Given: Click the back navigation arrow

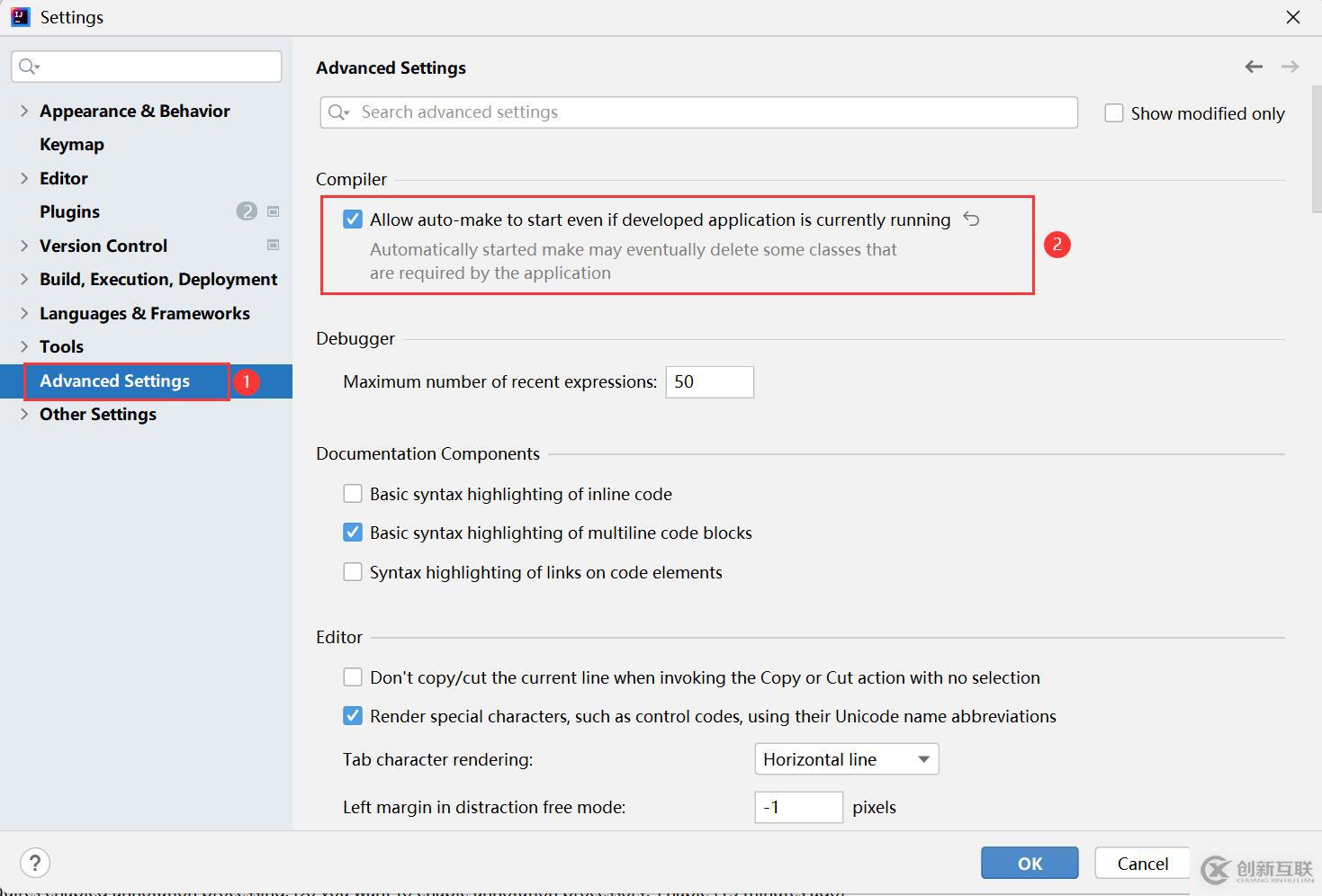Looking at the screenshot, I should [x=1254, y=67].
